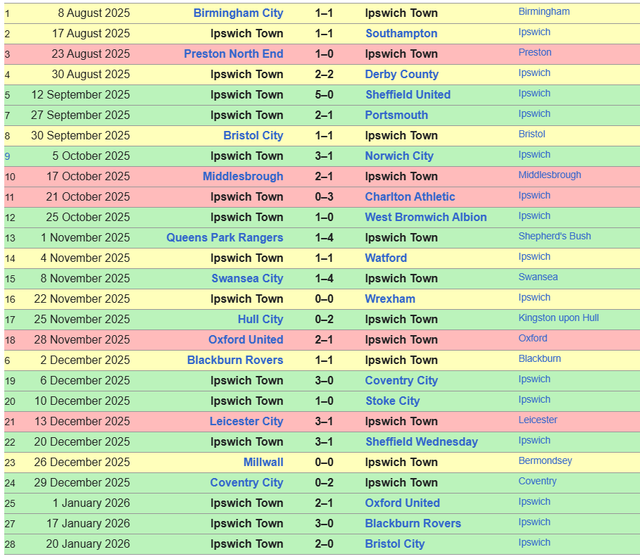Click the Ipswich location in the Wrexham row
This screenshot has height=559, width=640.
tap(534, 297)
